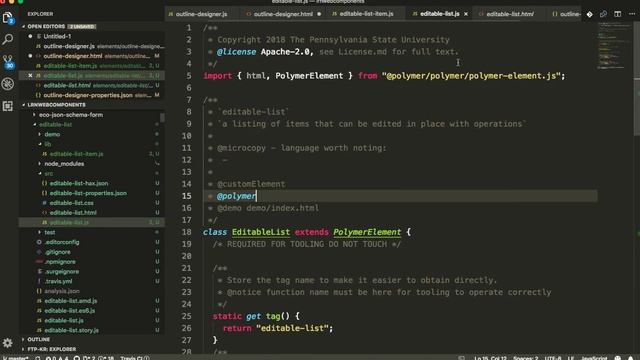The width and height of the screenshot is (640, 360).
Task: Close editable-list.js in Open Editors list
Action: (x=30, y=76)
